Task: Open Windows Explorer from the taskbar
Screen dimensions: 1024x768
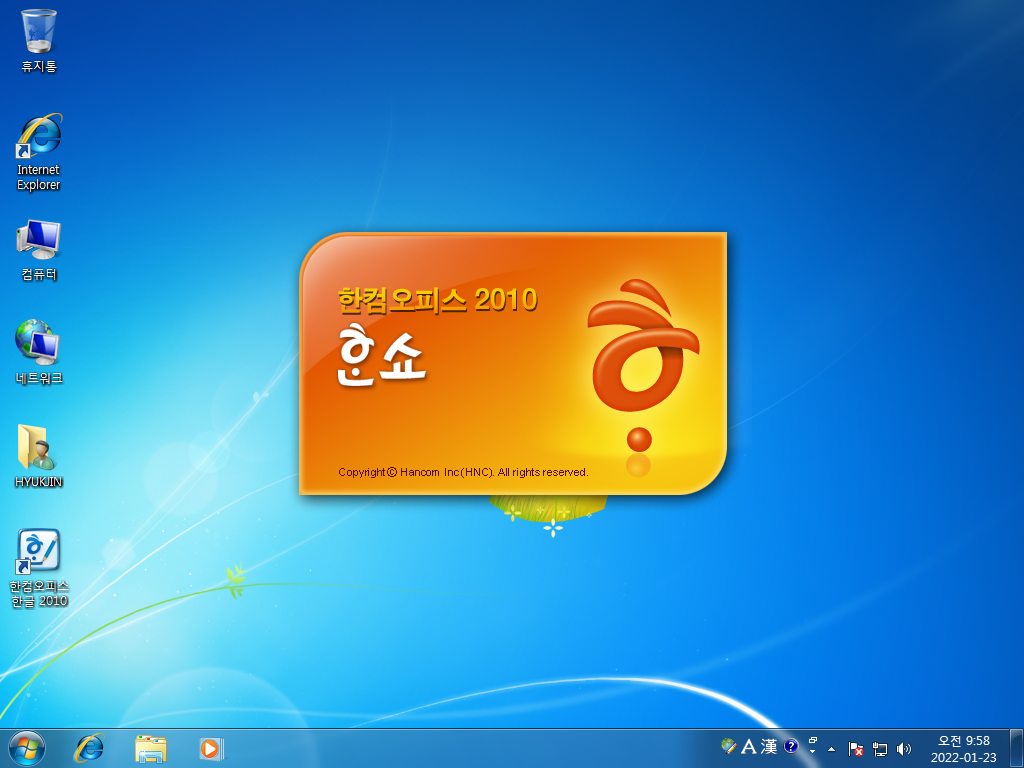Action: coord(151,748)
